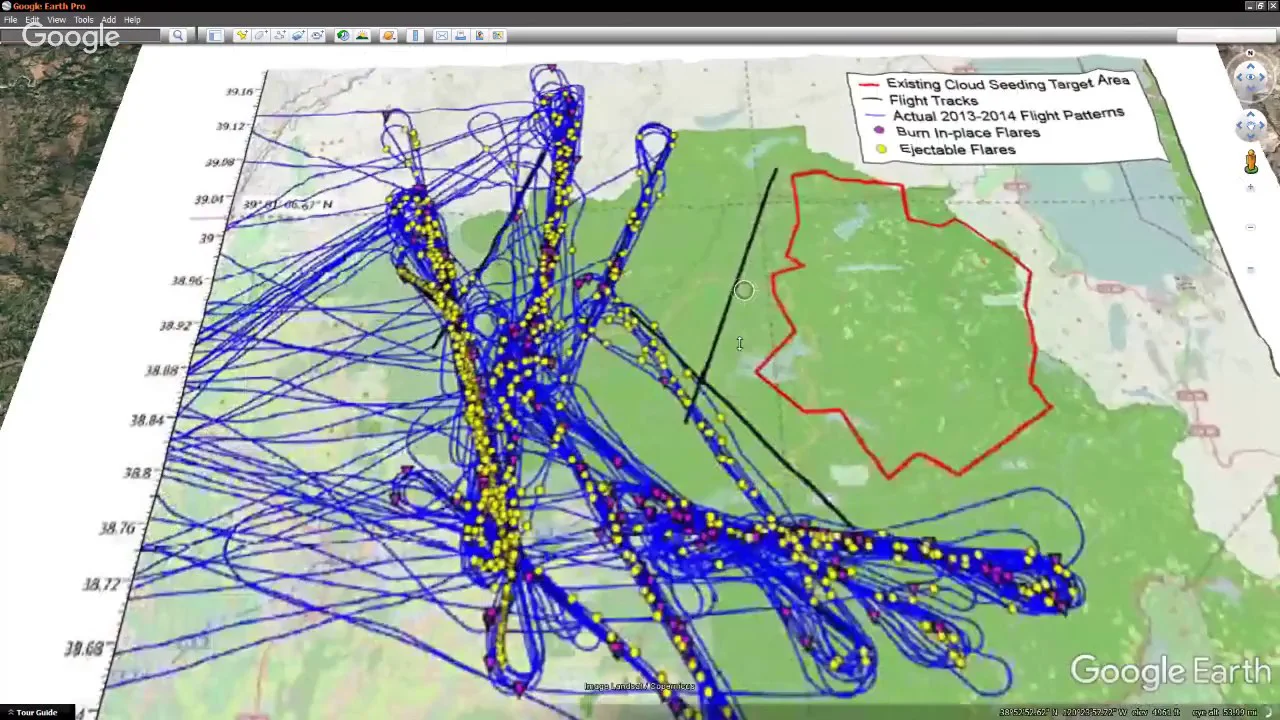Image resolution: width=1280 pixels, height=720 pixels.
Task: Expand the Tour Guide panel
Action: (x=36, y=712)
